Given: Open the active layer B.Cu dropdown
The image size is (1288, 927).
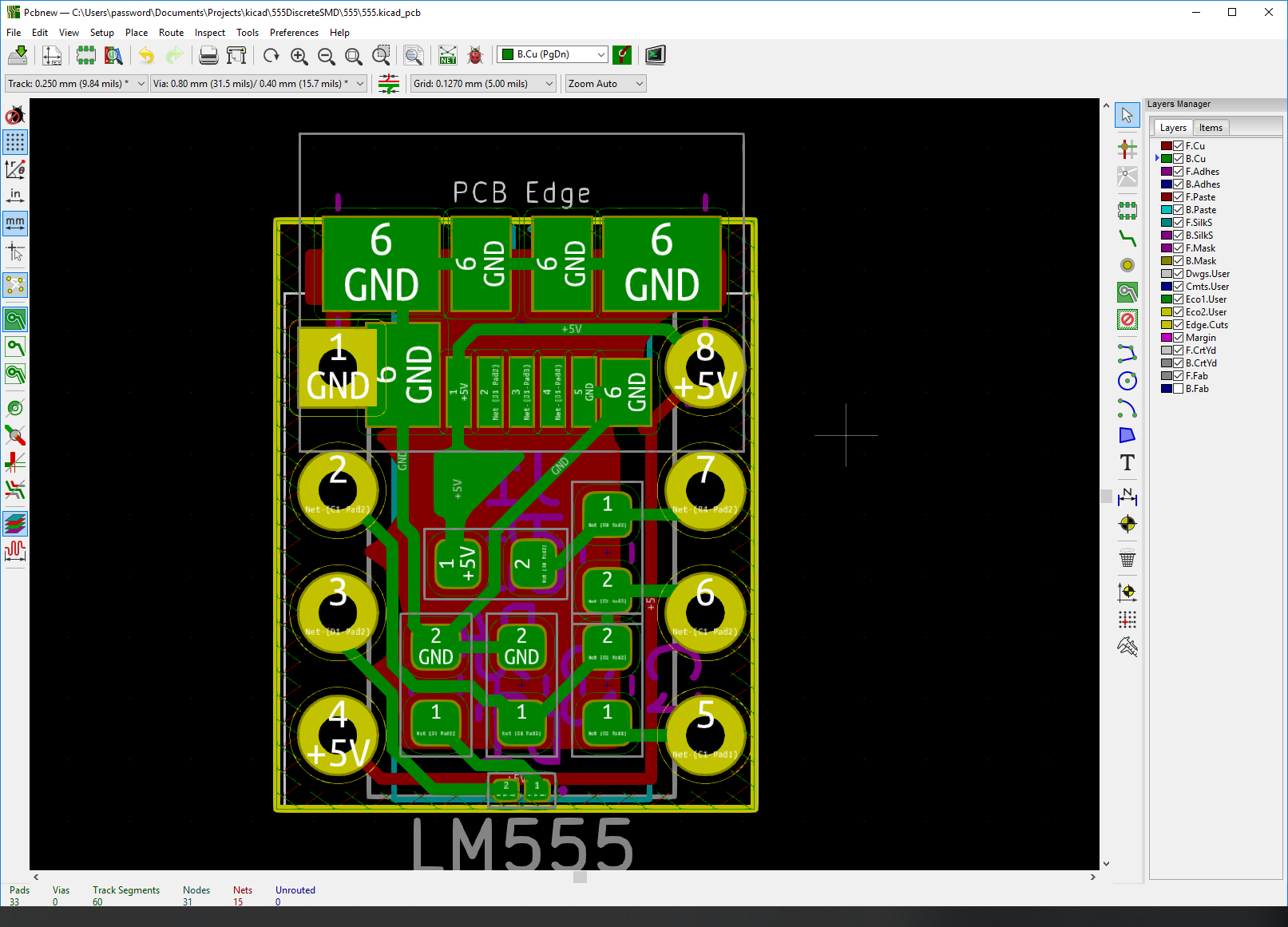Looking at the screenshot, I should coord(553,54).
